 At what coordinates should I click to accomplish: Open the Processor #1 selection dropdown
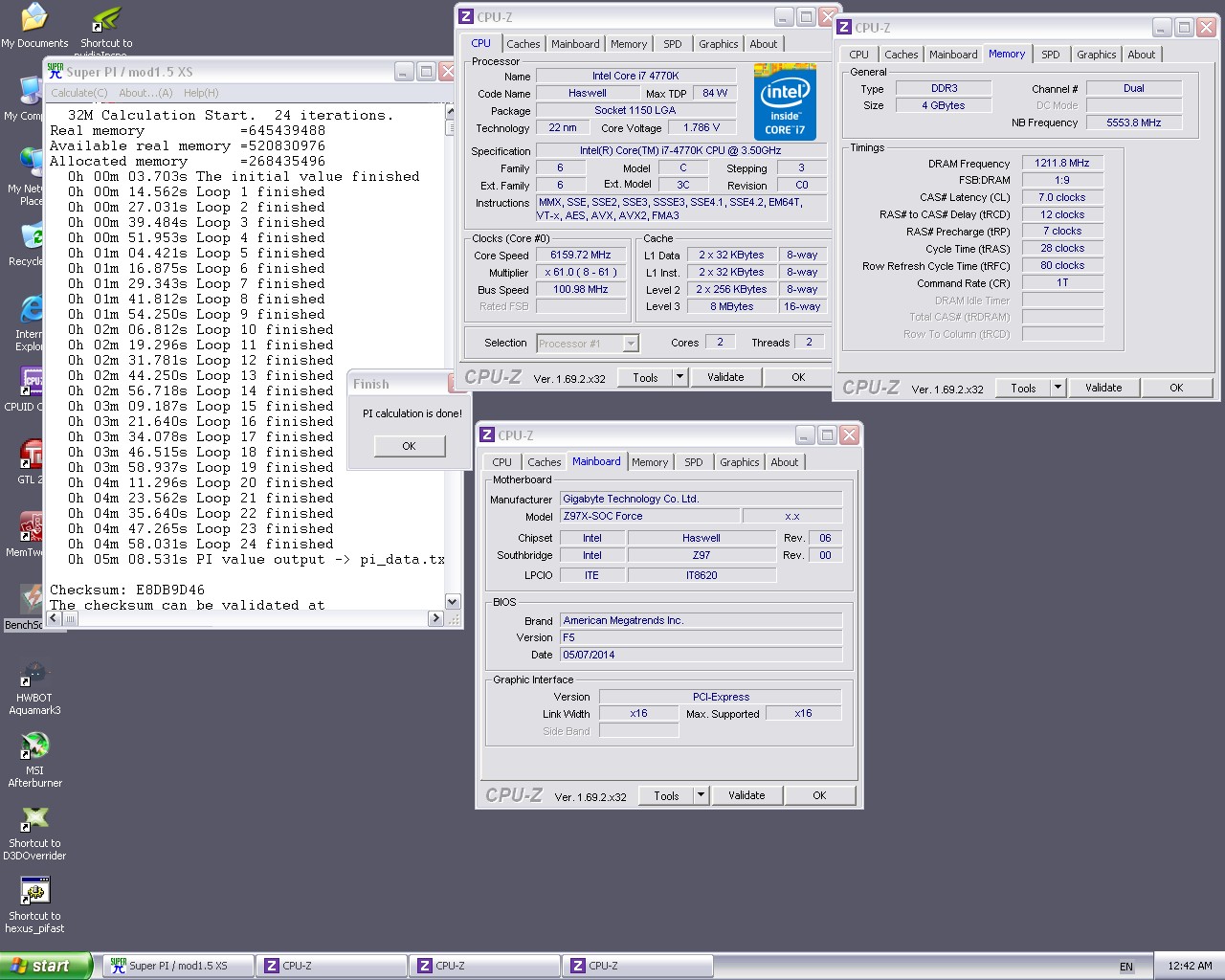(x=588, y=344)
